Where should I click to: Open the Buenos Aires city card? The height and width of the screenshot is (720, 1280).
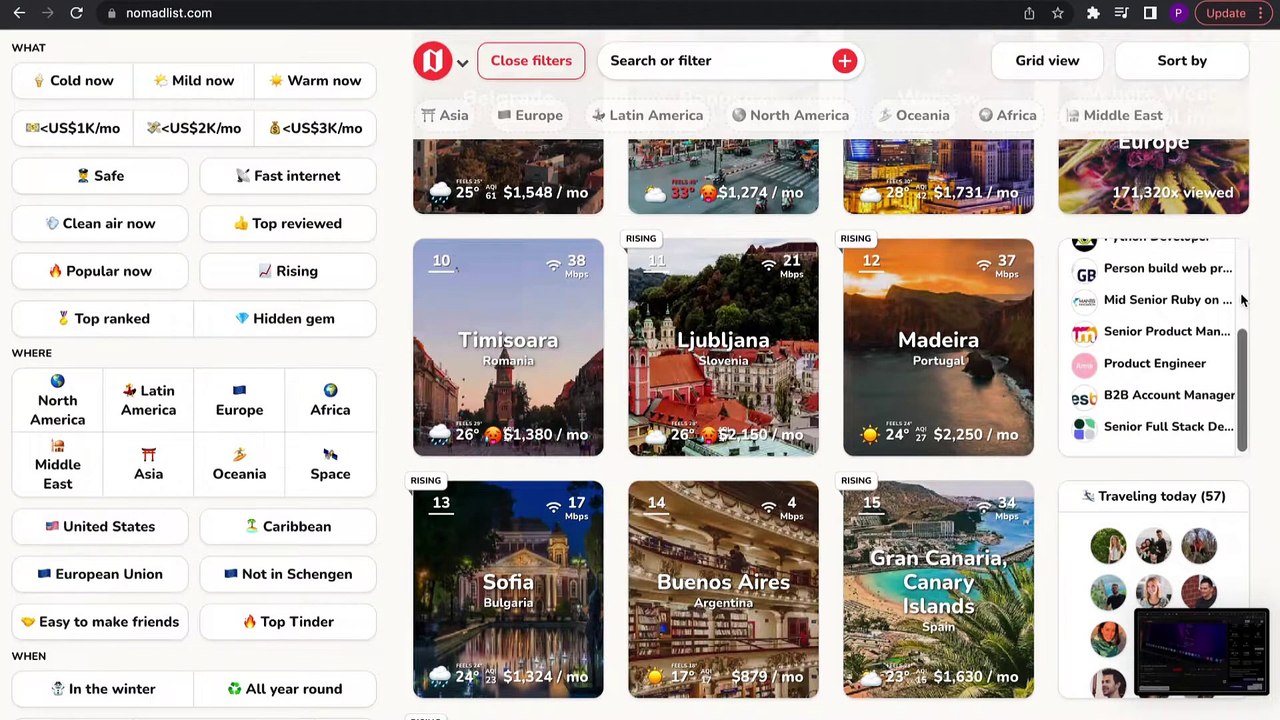[723, 590]
